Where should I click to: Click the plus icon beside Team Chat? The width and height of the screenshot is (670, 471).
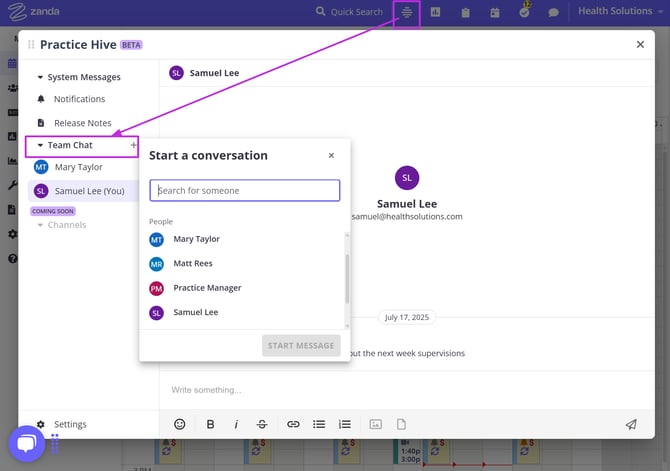point(133,145)
